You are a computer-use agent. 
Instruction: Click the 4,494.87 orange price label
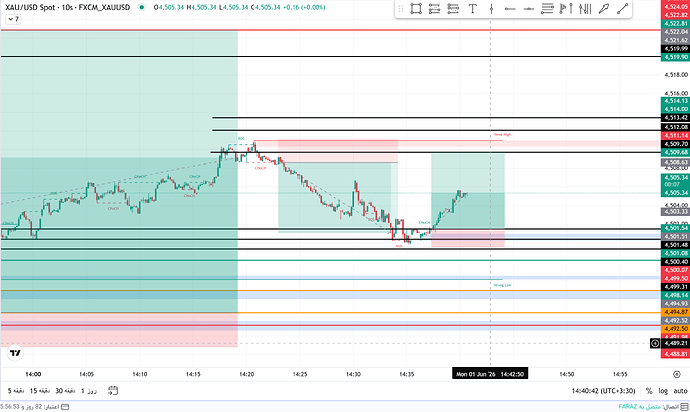(x=675, y=312)
